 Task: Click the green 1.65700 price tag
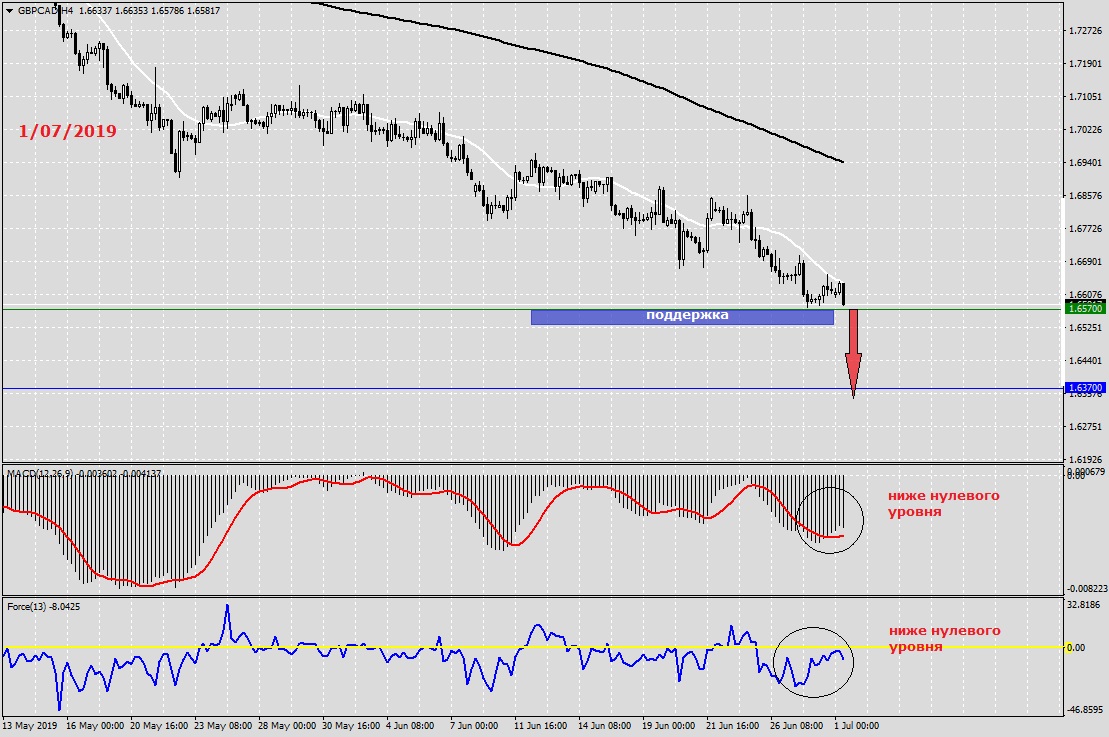point(1084,309)
